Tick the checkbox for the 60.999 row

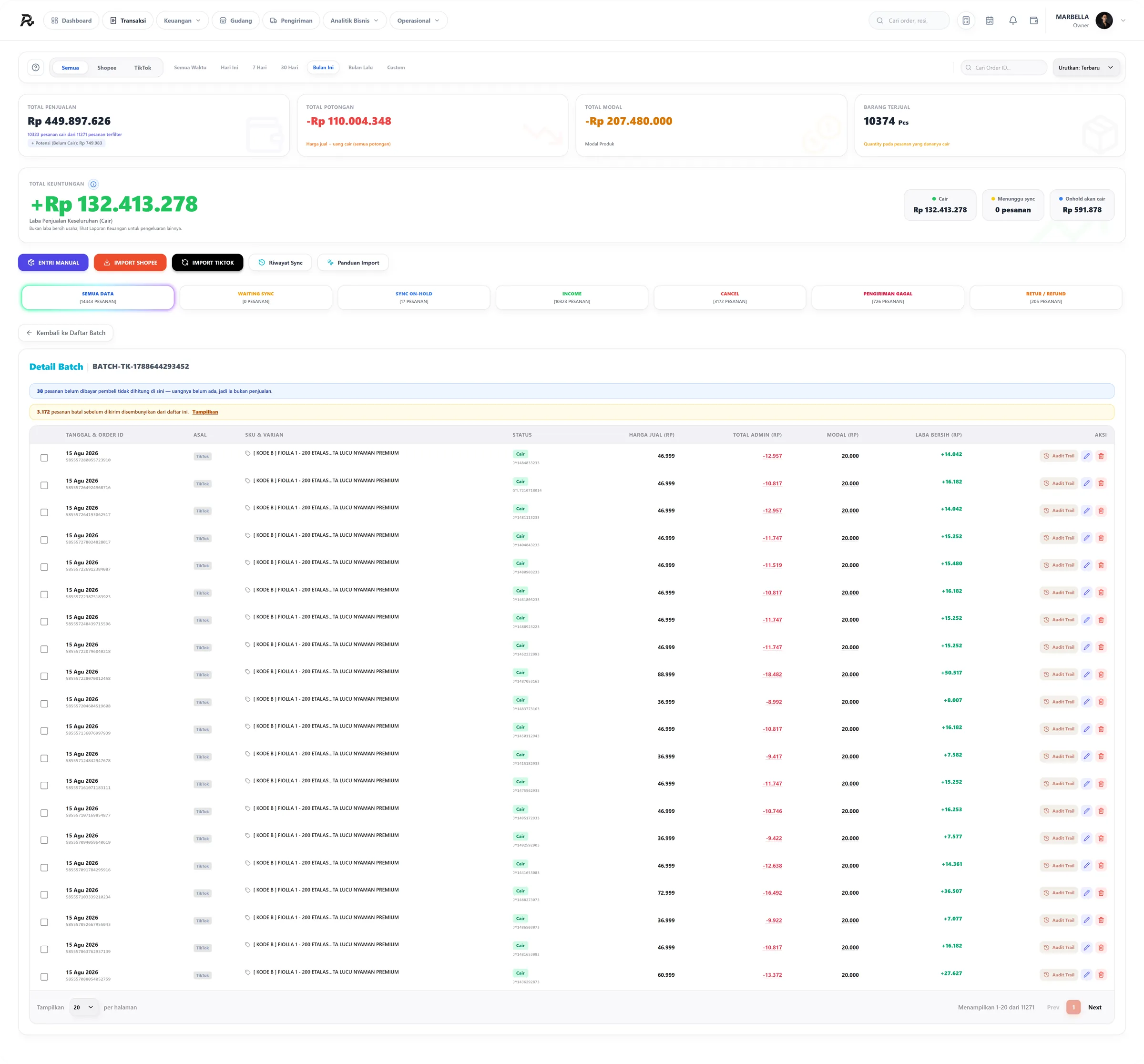pos(44,977)
